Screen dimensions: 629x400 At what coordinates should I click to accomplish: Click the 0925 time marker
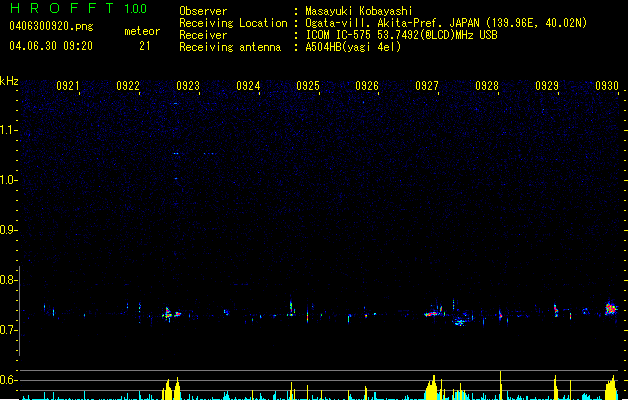308,86
